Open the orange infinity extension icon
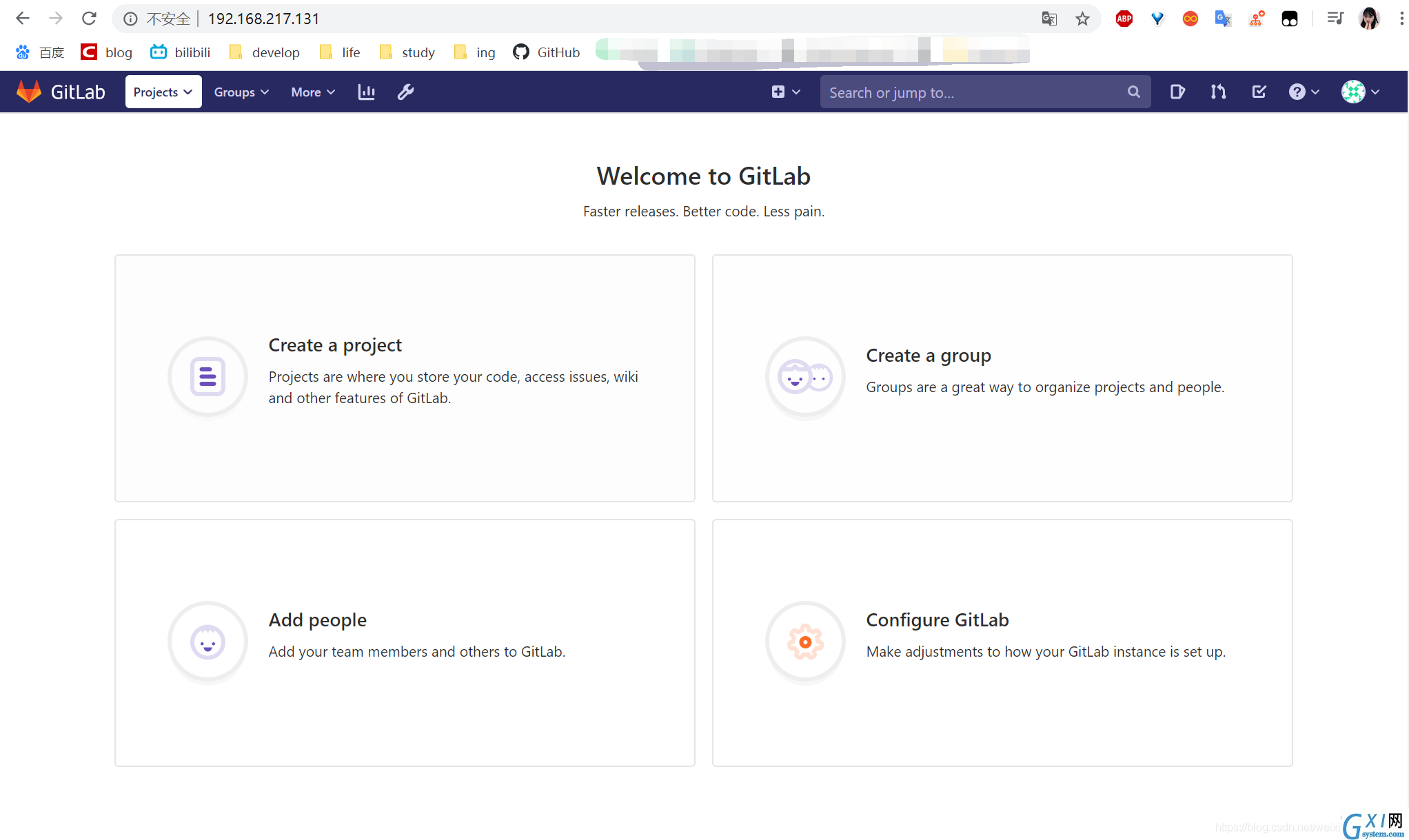This screenshot has width=1409, height=840. (x=1190, y=19)
